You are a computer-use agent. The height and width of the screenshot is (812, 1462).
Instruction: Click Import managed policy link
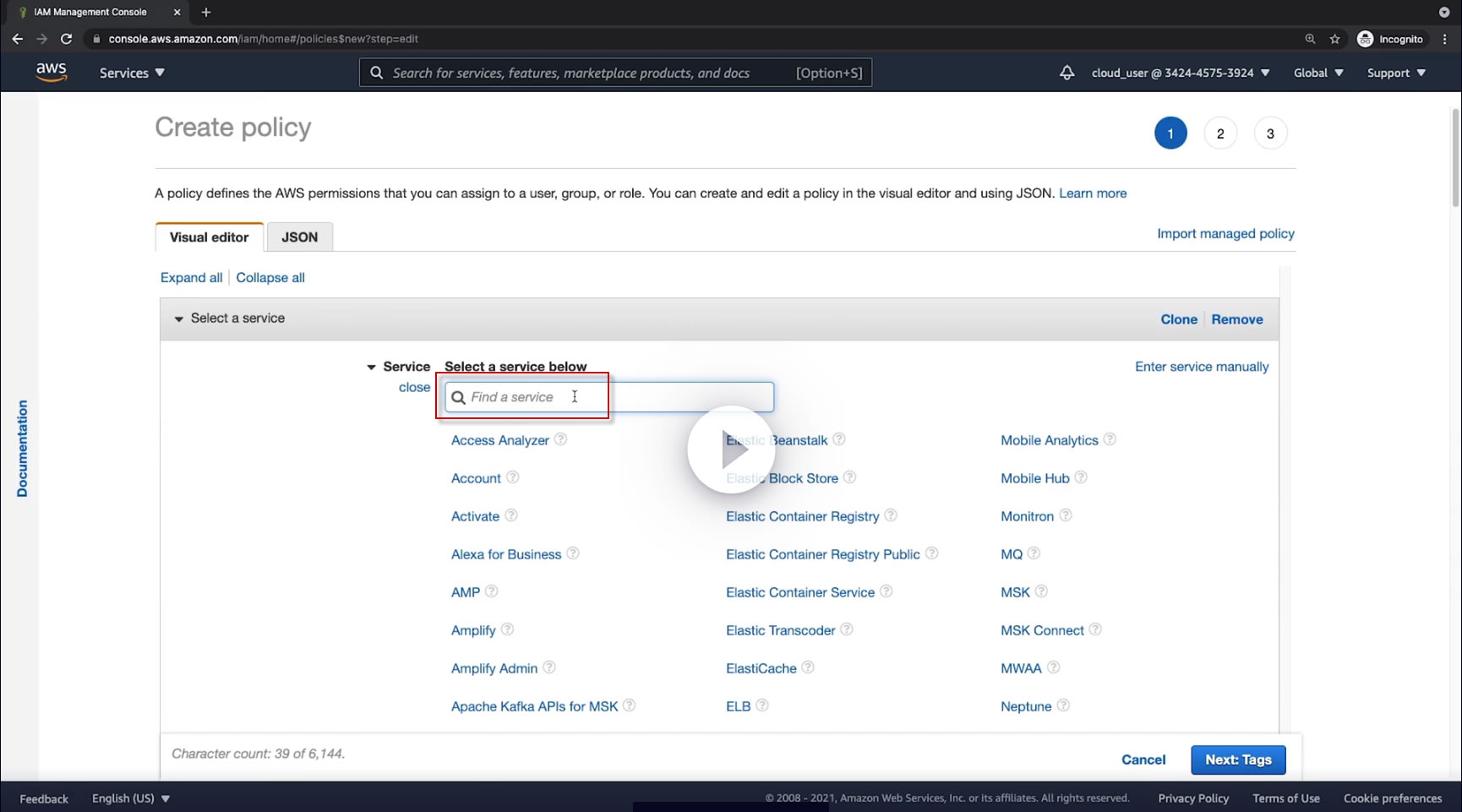tap(1225, 233)
